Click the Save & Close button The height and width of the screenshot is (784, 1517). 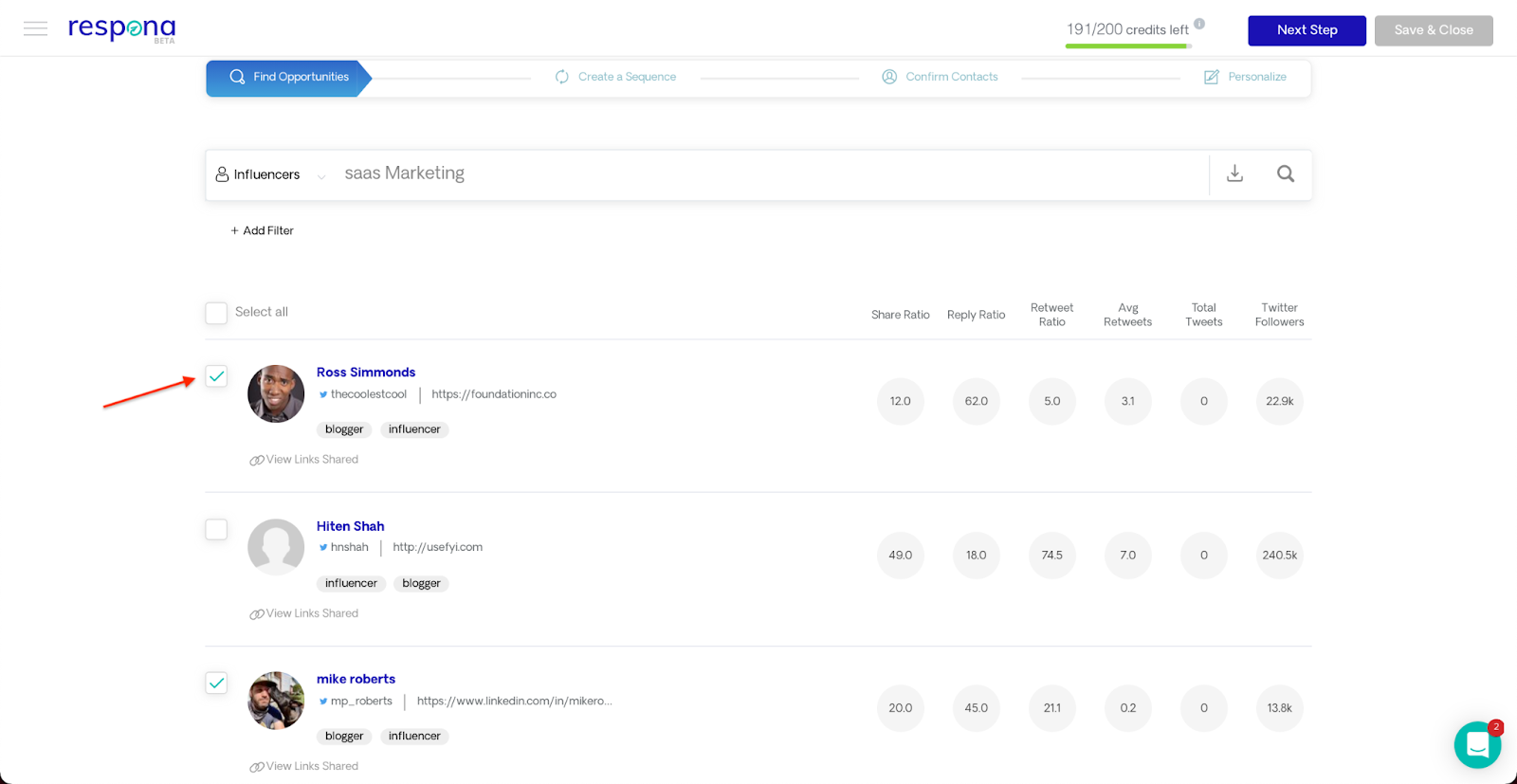pyautogui.click(x=1434, y=30)
